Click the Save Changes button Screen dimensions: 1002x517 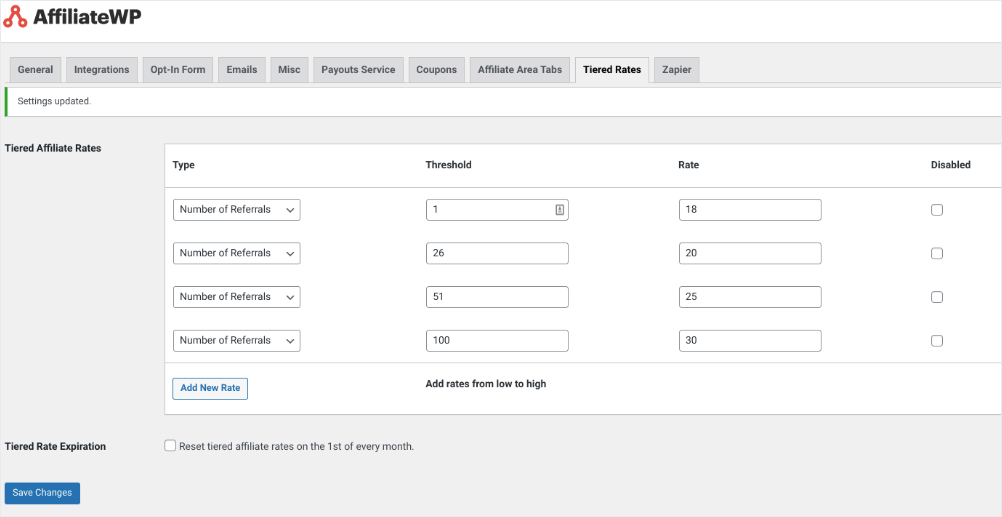pos(42,493)
